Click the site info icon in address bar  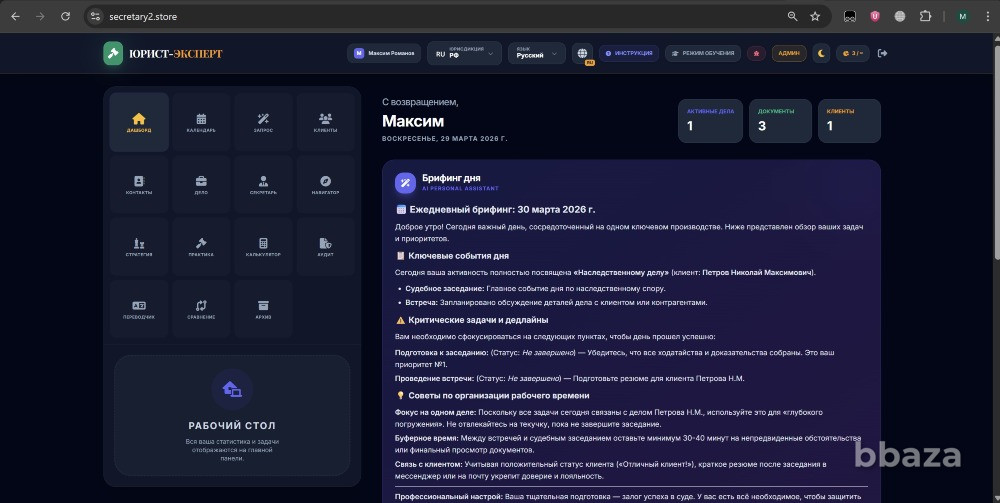tap(96, 17)
